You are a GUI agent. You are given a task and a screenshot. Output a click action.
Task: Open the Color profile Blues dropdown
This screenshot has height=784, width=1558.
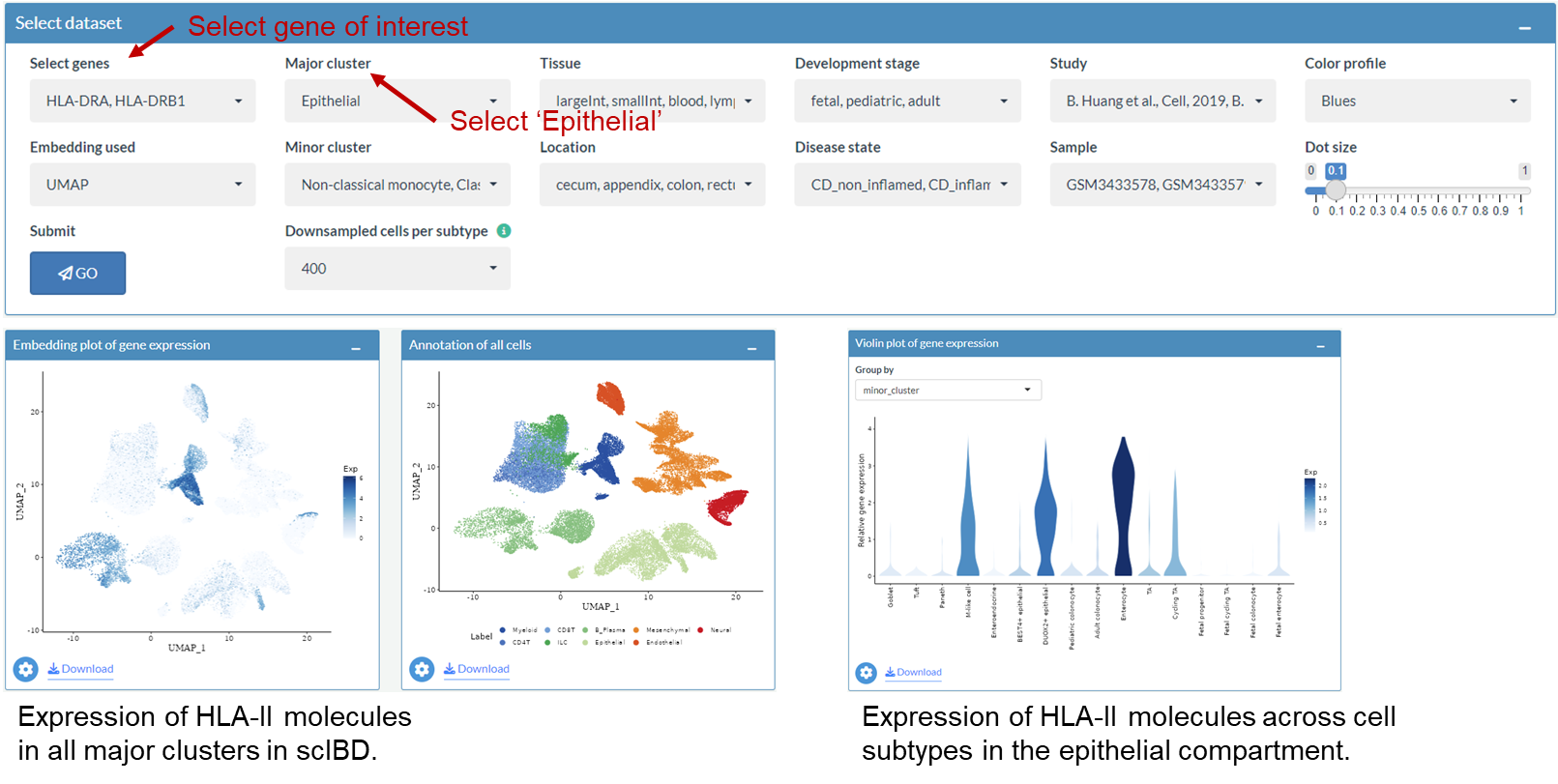1417,102
